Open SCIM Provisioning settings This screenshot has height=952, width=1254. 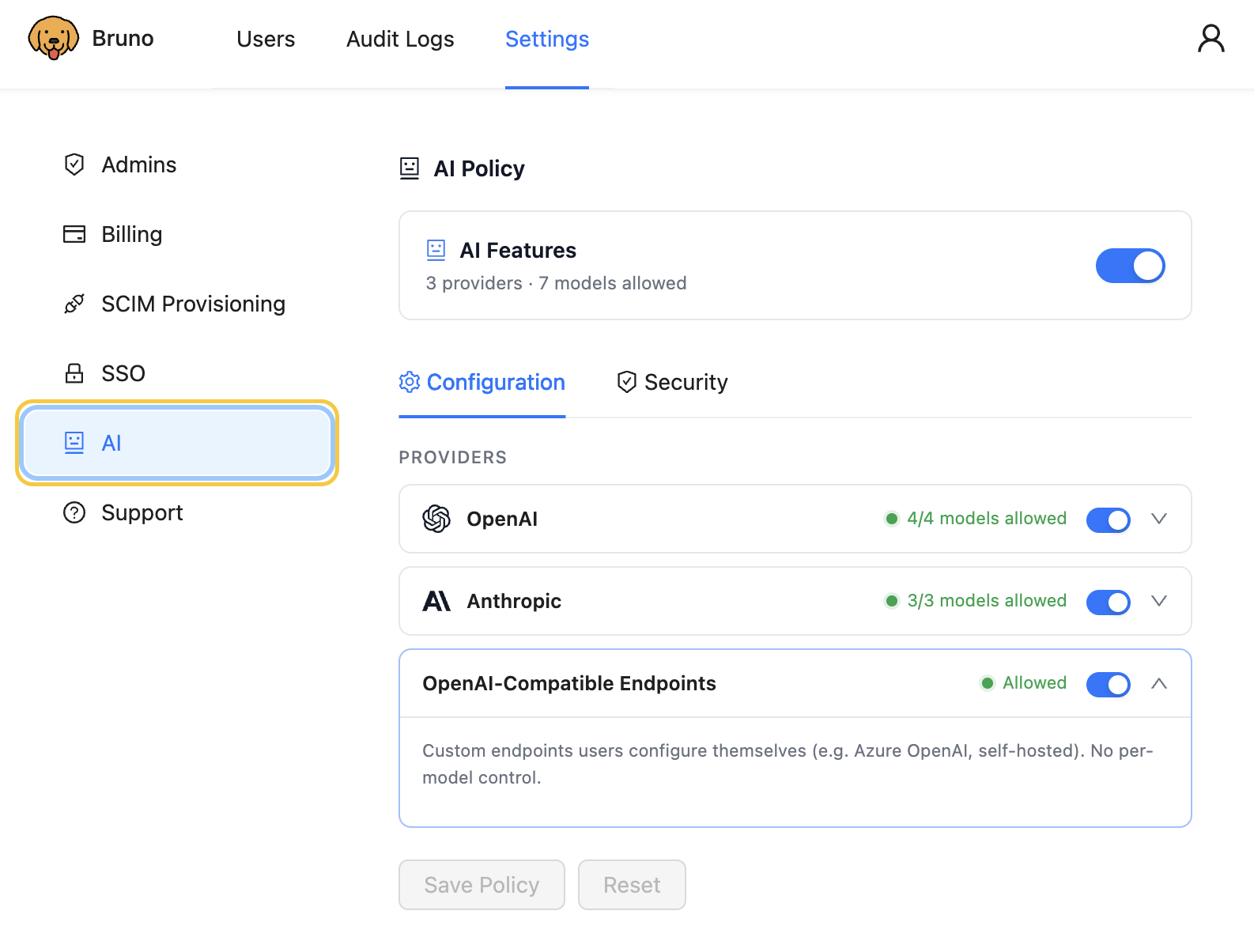coord(177,304)
